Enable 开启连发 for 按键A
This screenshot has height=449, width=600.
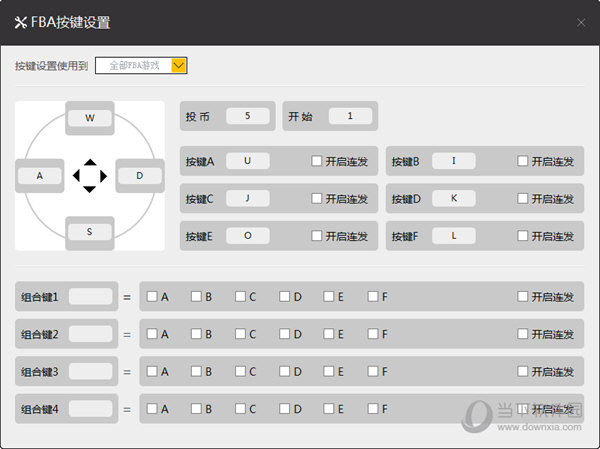click(x=316, y=161)
